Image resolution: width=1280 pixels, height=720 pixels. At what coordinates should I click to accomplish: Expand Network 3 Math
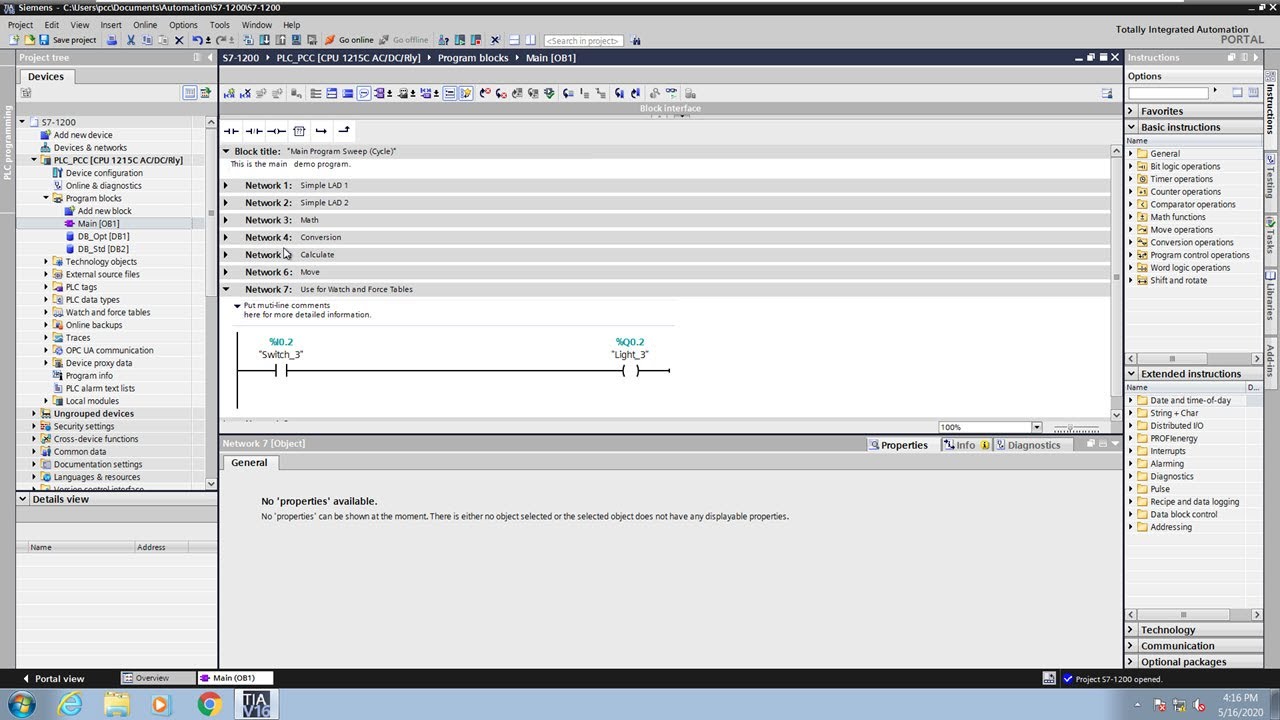pos(225,220)
